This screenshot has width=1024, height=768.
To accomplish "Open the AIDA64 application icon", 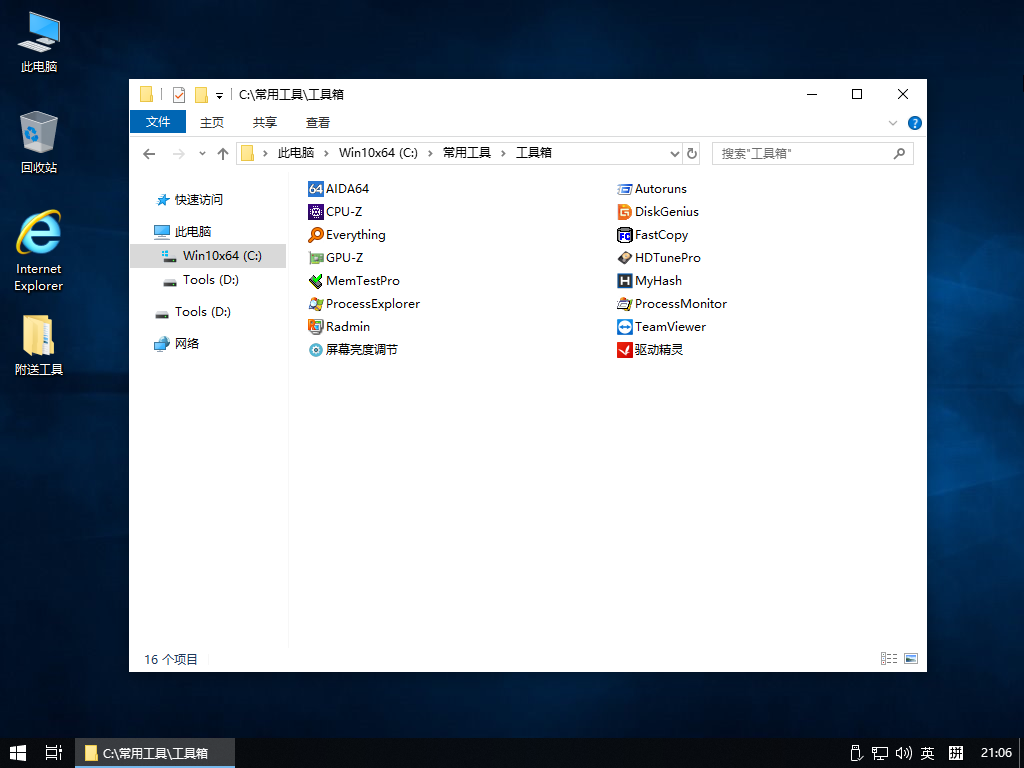I will [315, 189].
